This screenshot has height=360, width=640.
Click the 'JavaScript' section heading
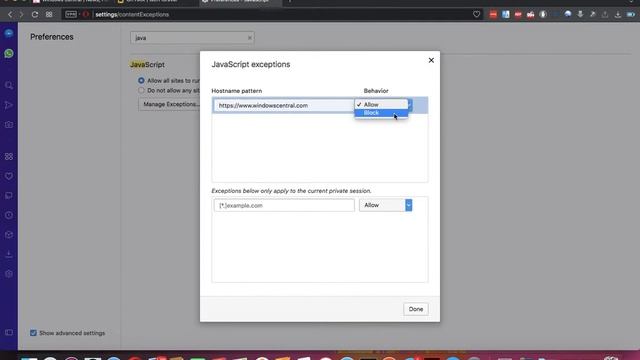pyautogui.click(x=147, y=64)
